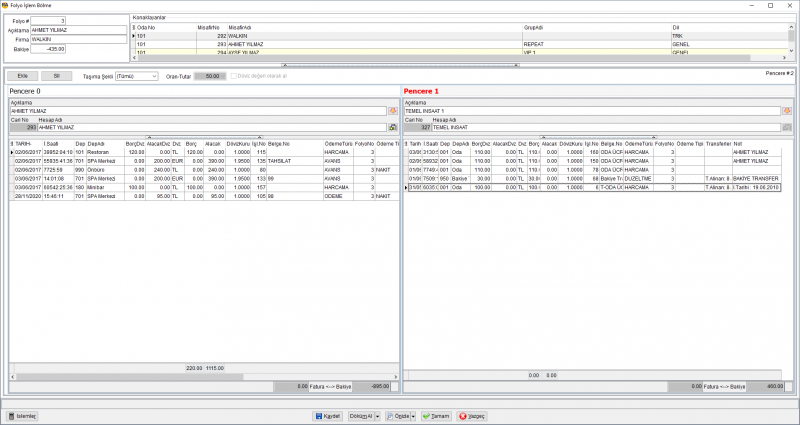This screenshot has height=425, width=800.
Task: Select guest row 294 AYŞE YILMAZ with VIP 1 group
Action: [x=459, y=52]
